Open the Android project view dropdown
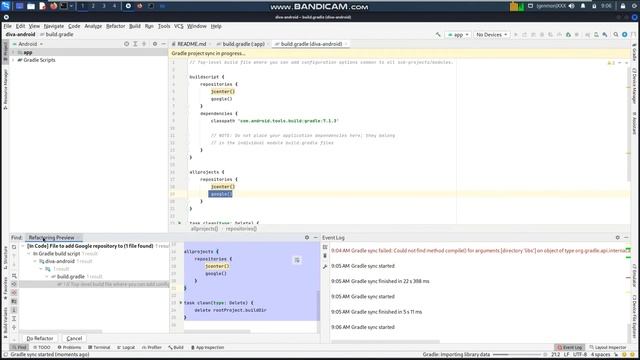The height and width of the screenshot is (360, 640). [28, 44]
